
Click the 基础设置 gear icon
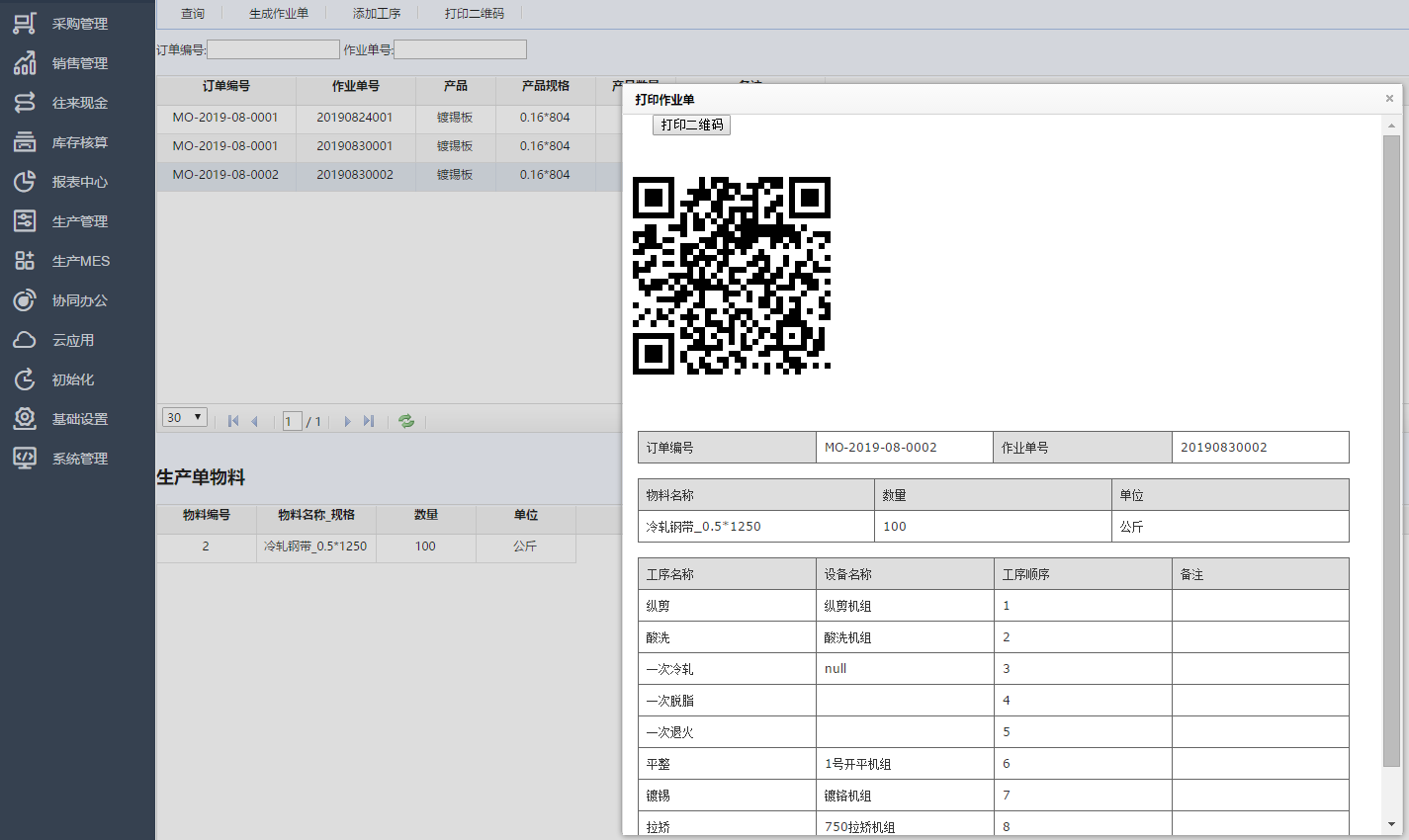pyautogui.click(x=25, y=418)
